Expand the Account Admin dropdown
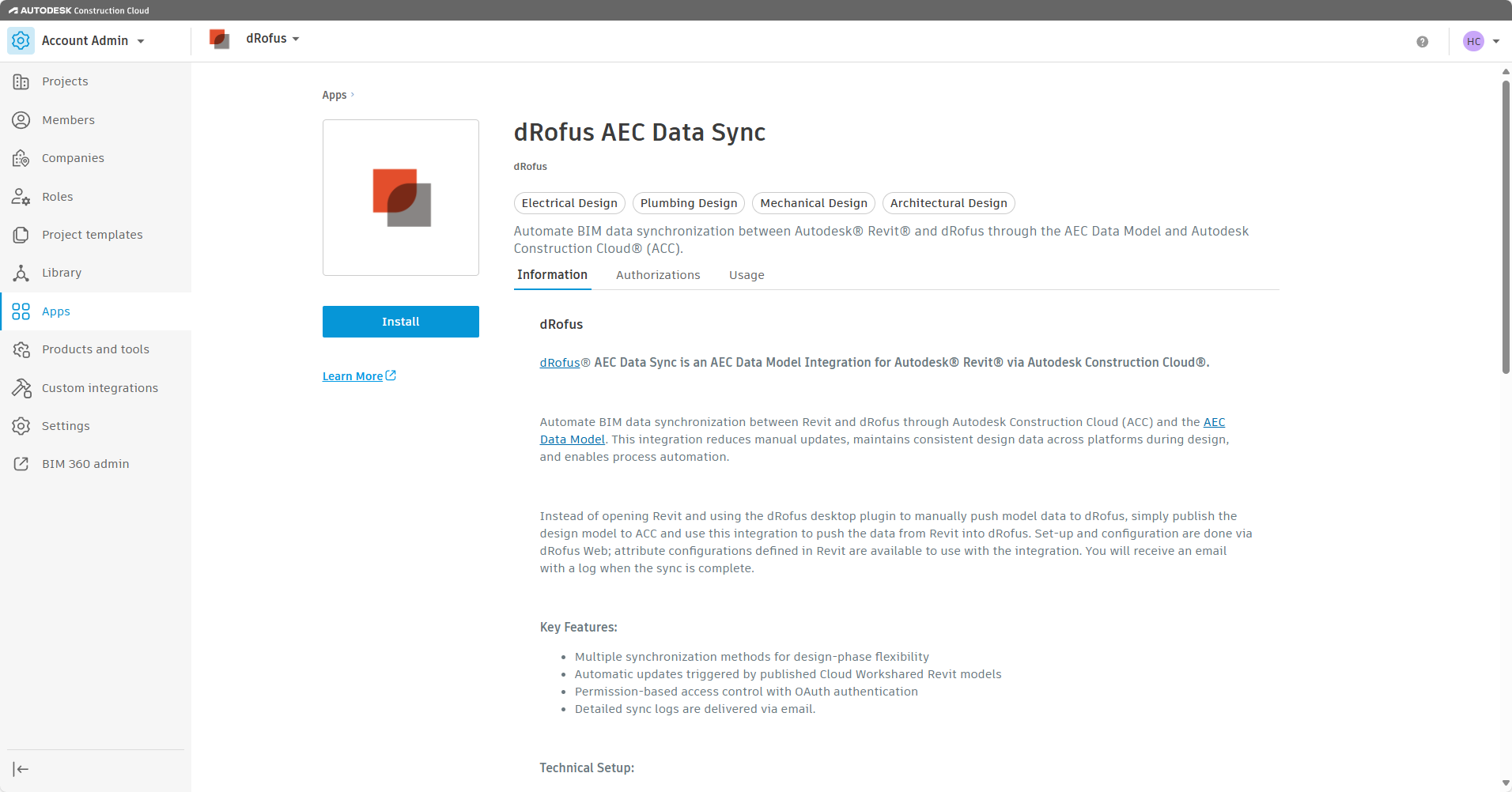Screen dimensions: 1512x792 tap(93, 41)
